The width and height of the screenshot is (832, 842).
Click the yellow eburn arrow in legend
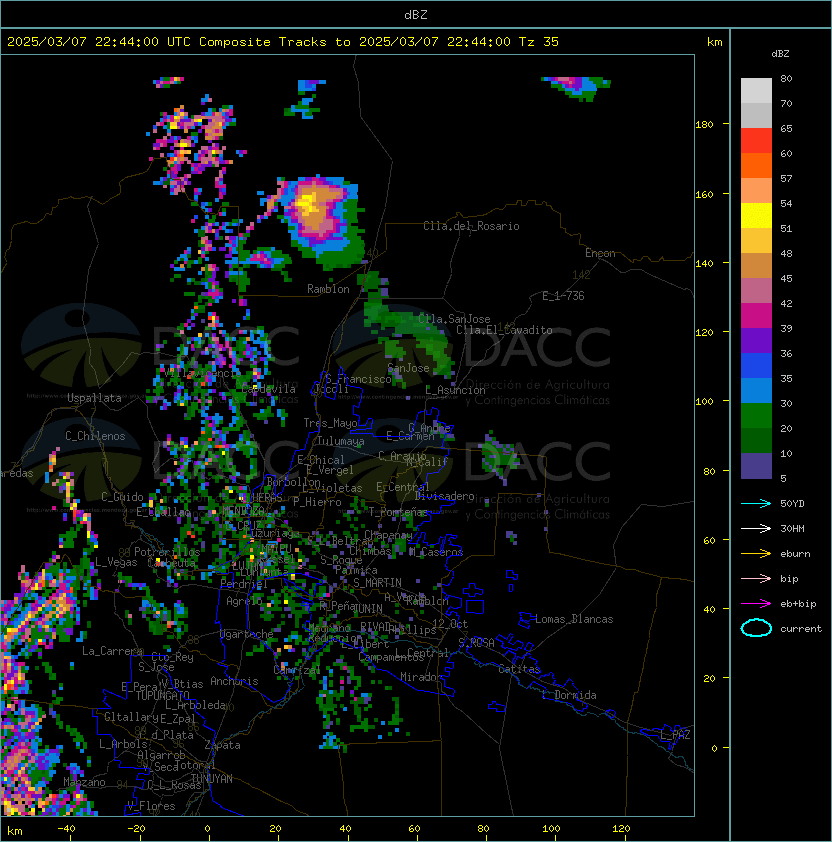[756, 554]
